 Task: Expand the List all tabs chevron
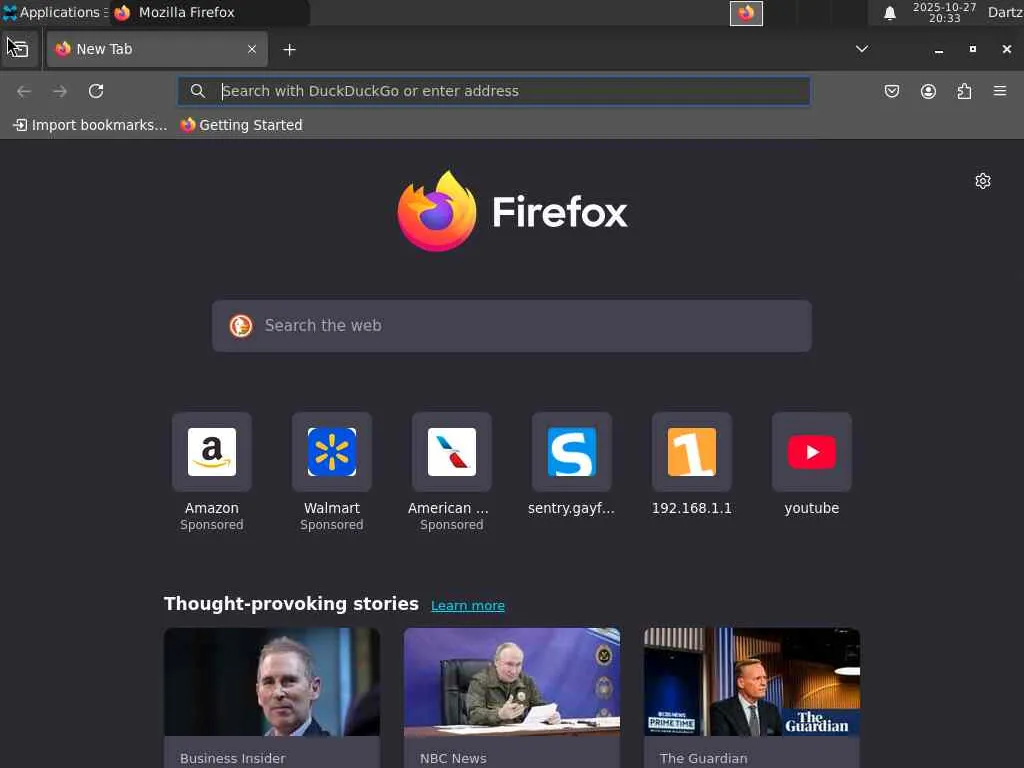862,49
